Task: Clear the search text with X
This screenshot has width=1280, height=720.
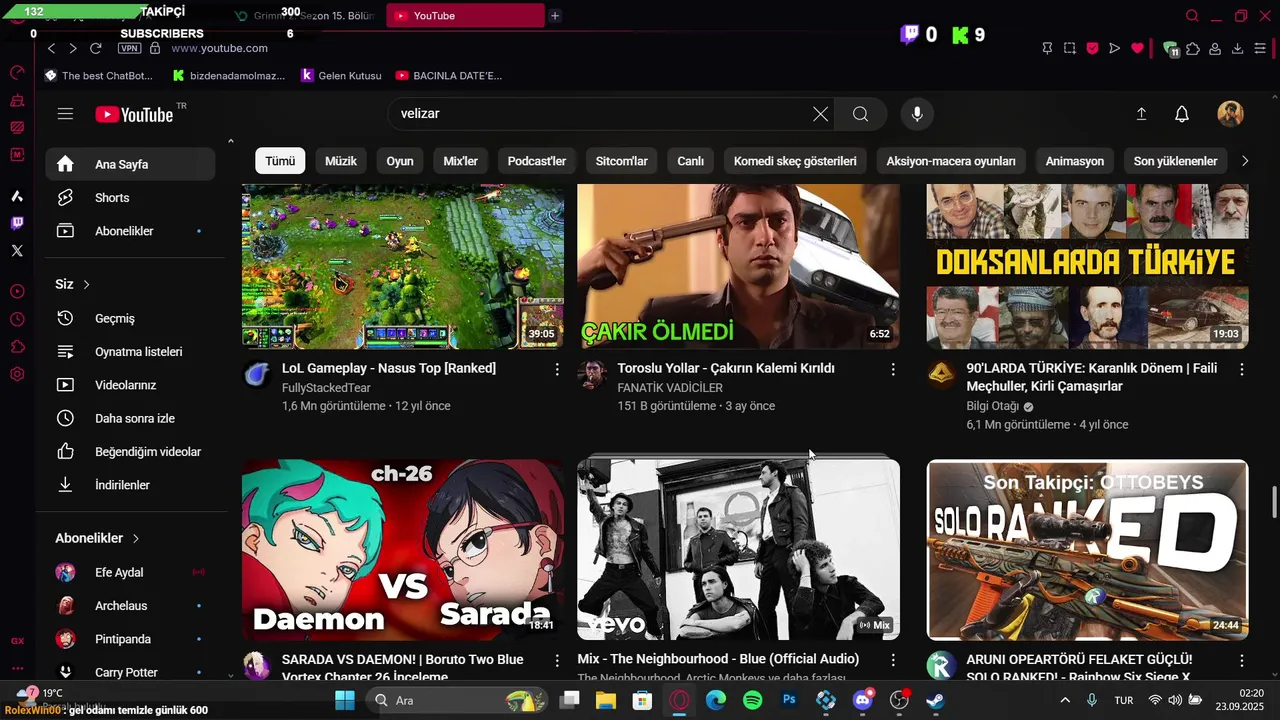Action: point(820,114)
